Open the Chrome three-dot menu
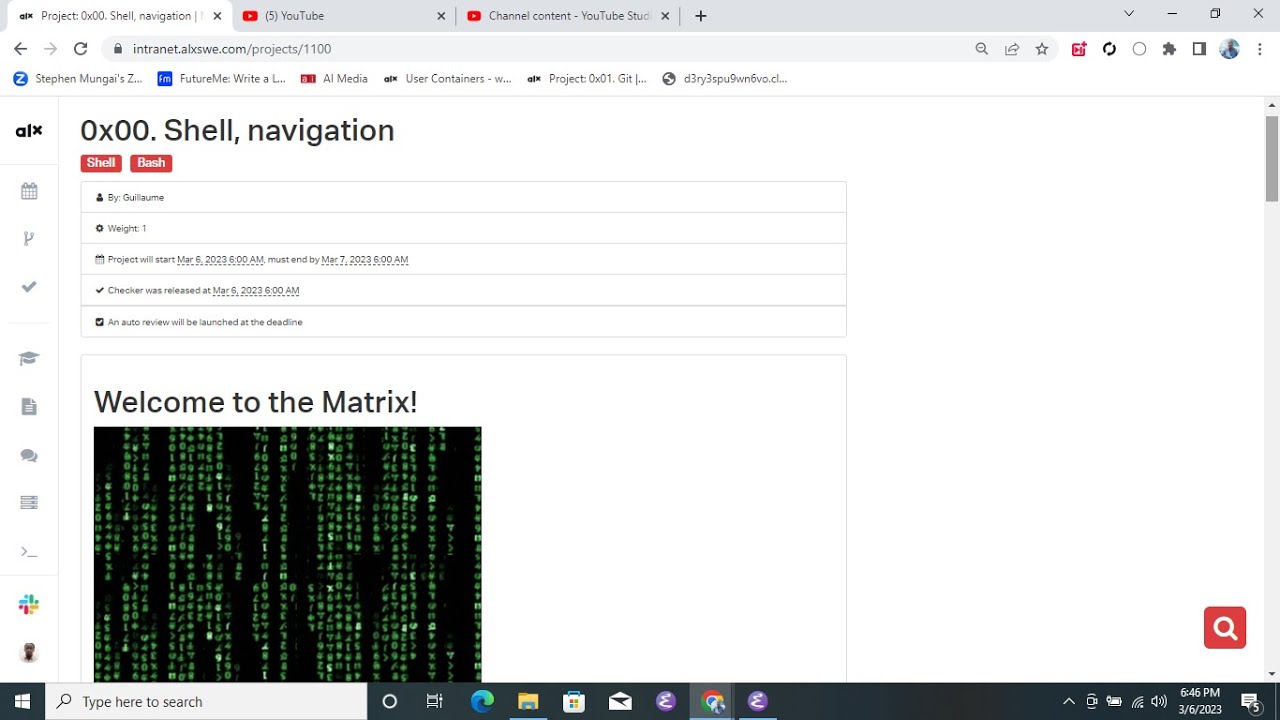Image resolution: width=1280 pixels, height=720 pixels. click(1259, 49)
